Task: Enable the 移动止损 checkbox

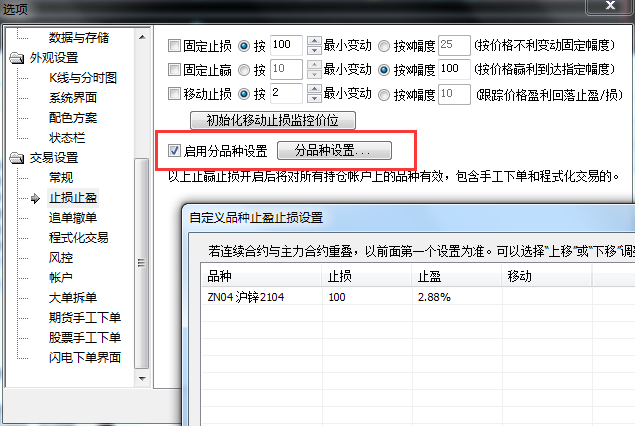Action: pos(174,94)
